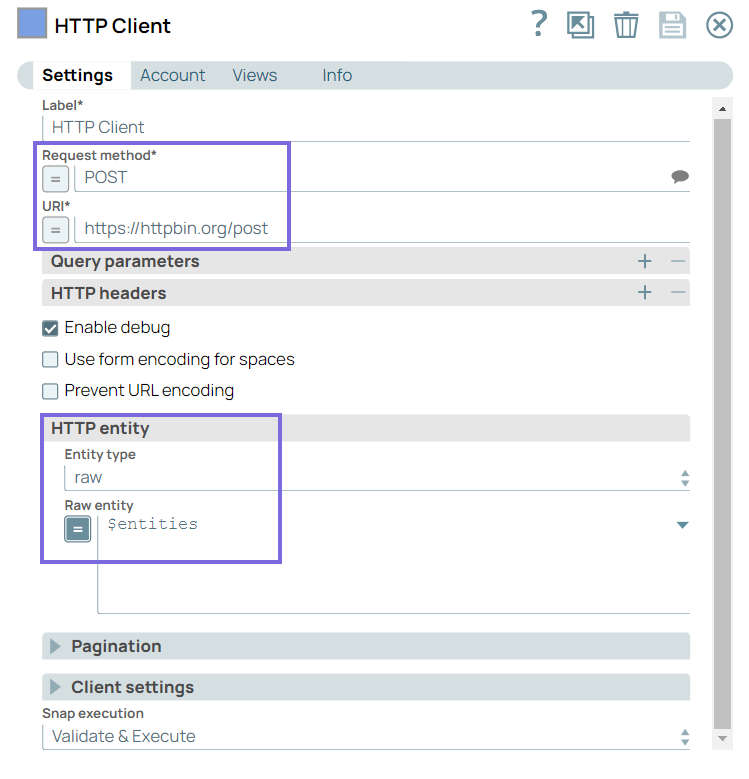Click the pop-out window icon in header
This screenshot has width=749, height=779.
(x=580, y=25)
